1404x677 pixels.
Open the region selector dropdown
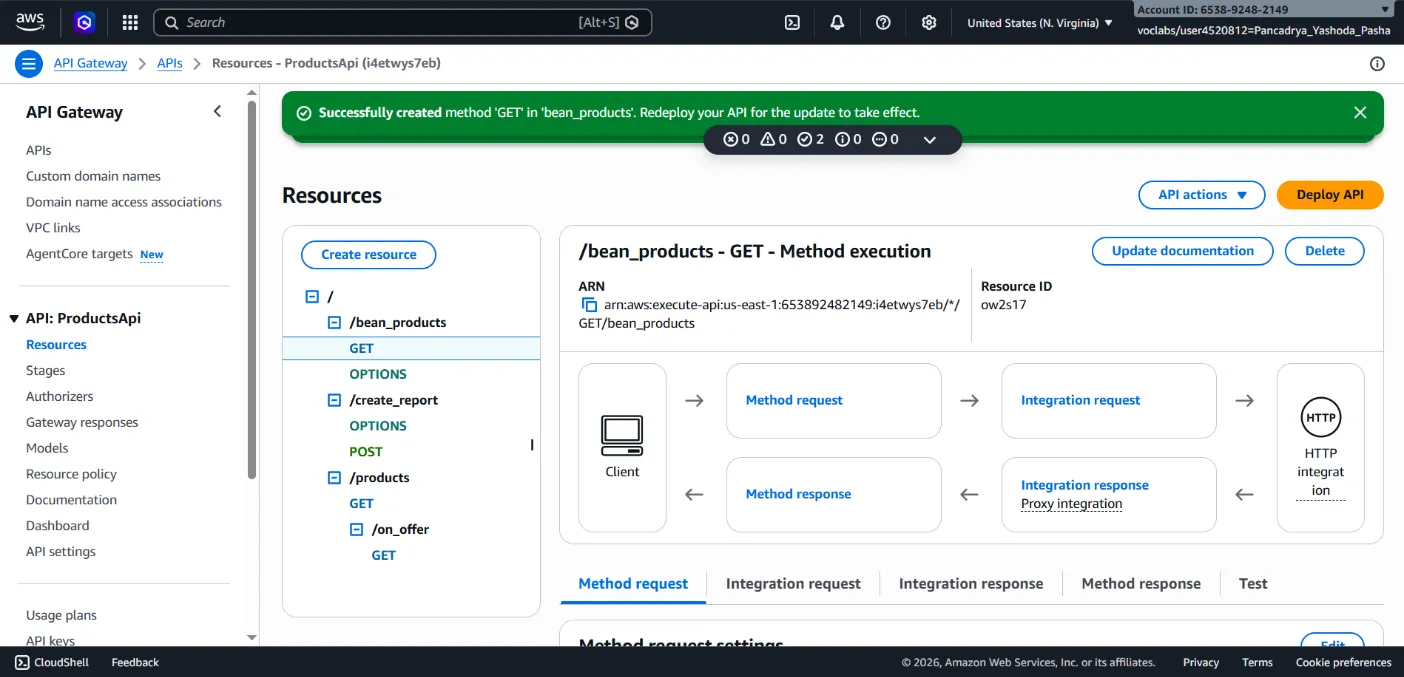pyautogui.click(x=1040, y=22)
